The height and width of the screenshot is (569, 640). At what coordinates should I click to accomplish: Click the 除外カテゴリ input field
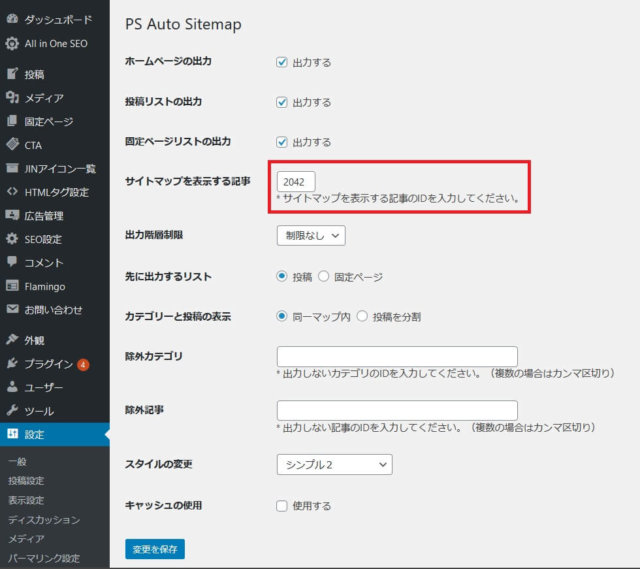coord(396,356)
